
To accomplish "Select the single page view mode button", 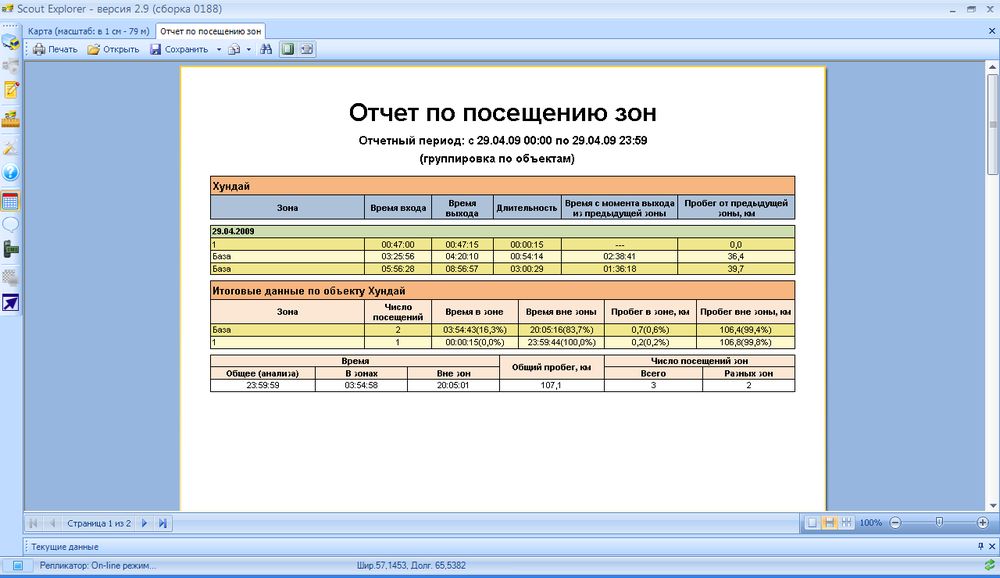I will point(812,522).
